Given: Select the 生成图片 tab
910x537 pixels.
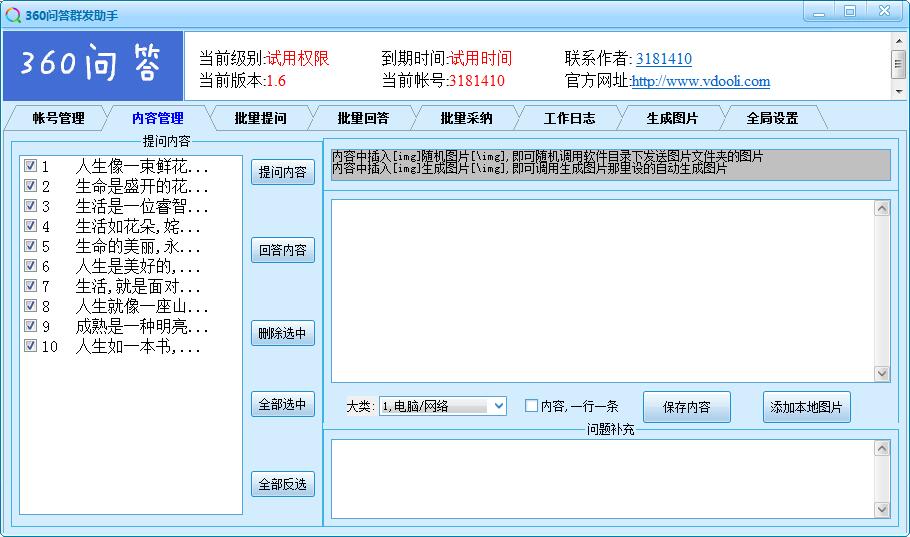Looking at the screenshot, I should point(671,118).
